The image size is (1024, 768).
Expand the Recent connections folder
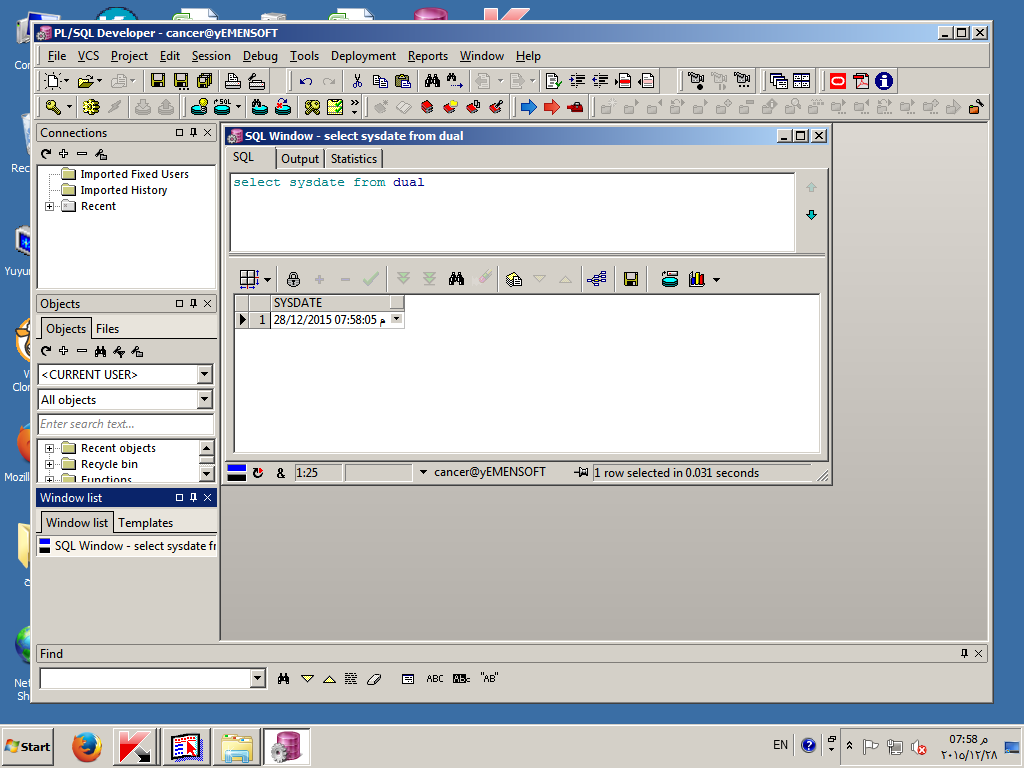[49, 206]
